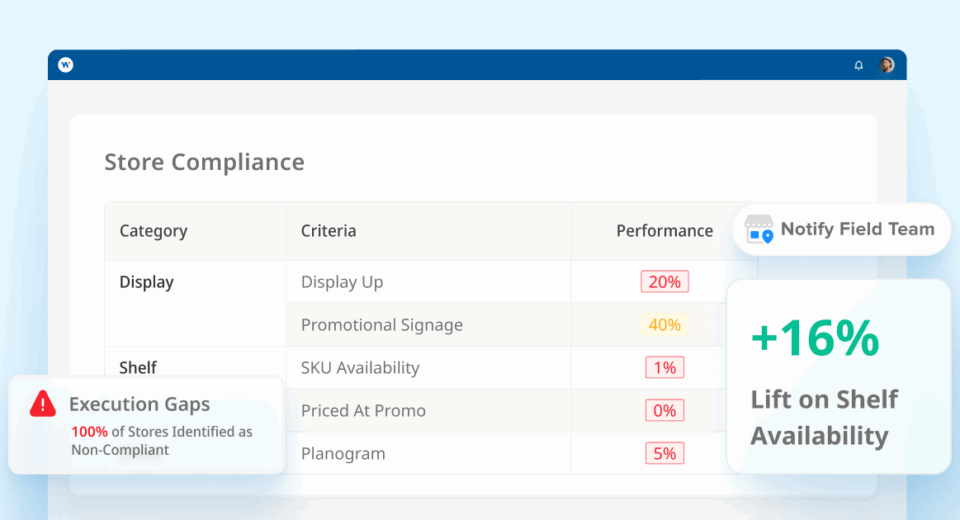Sort by Performance column header
Viewport: 960px width, 520px height.
[x=664, y=231]
